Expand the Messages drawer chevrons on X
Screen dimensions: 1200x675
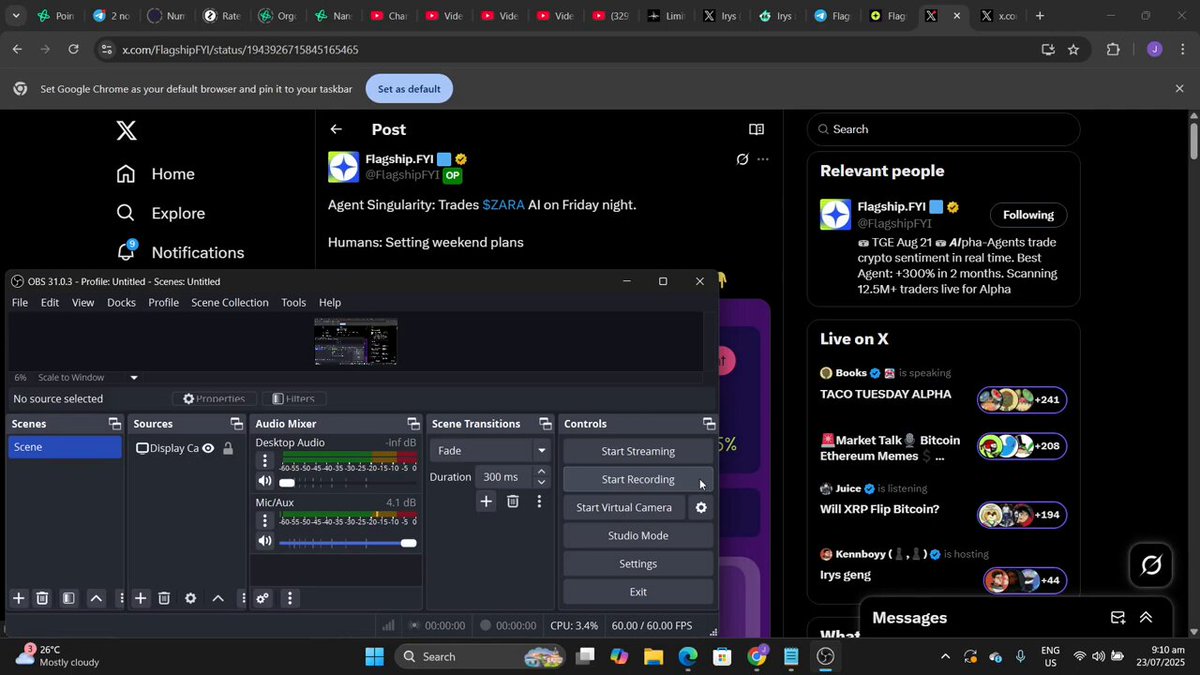tap(1146, 618)
